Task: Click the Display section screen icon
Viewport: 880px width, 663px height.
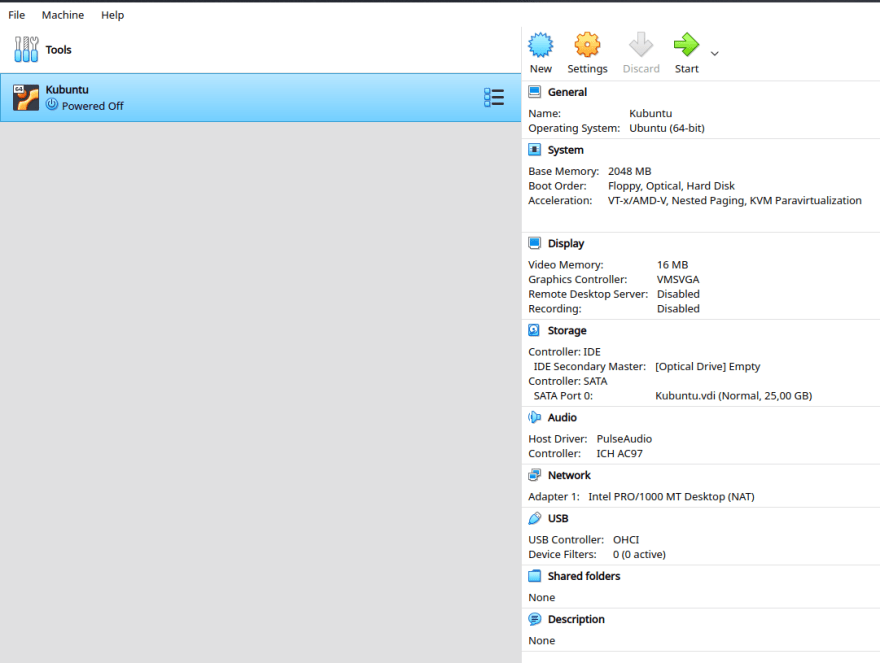Action: point(535,243)
